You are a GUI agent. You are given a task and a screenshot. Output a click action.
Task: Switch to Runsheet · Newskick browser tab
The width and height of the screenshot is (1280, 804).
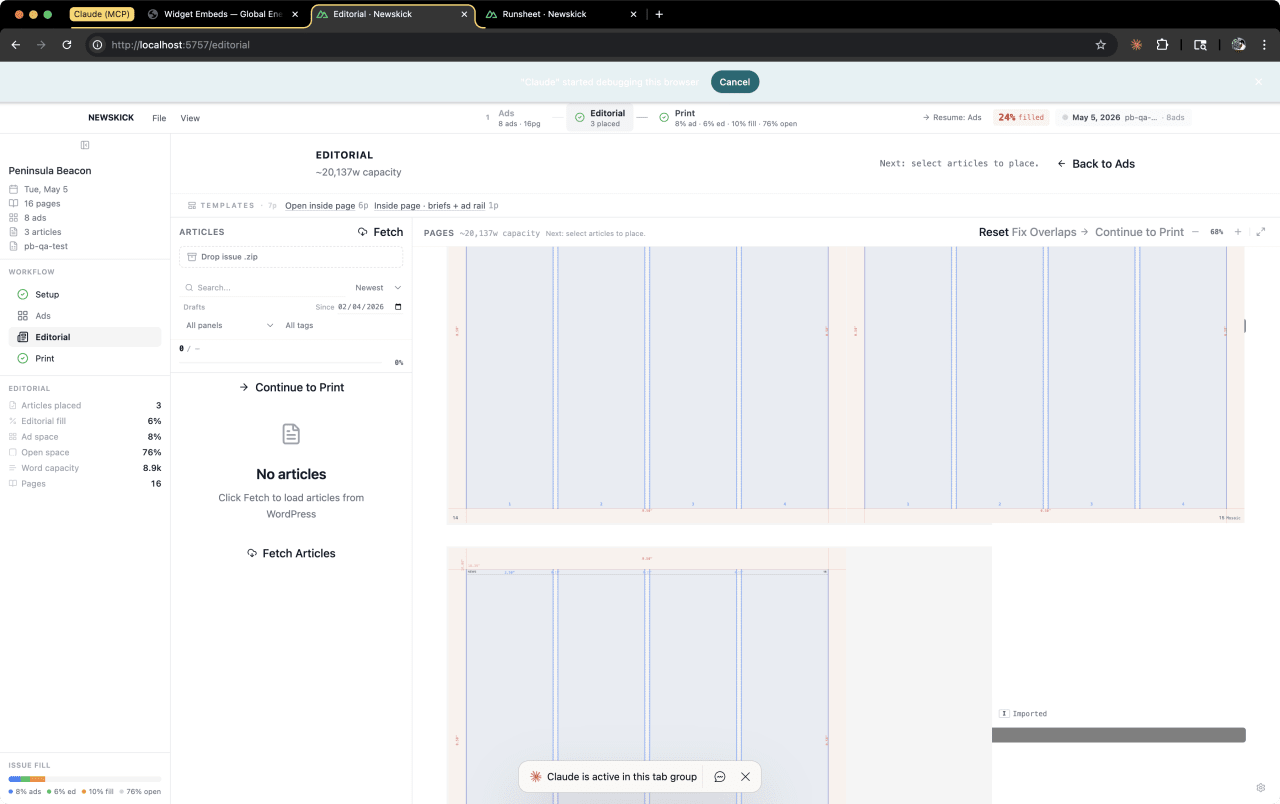tap(560, 15)
